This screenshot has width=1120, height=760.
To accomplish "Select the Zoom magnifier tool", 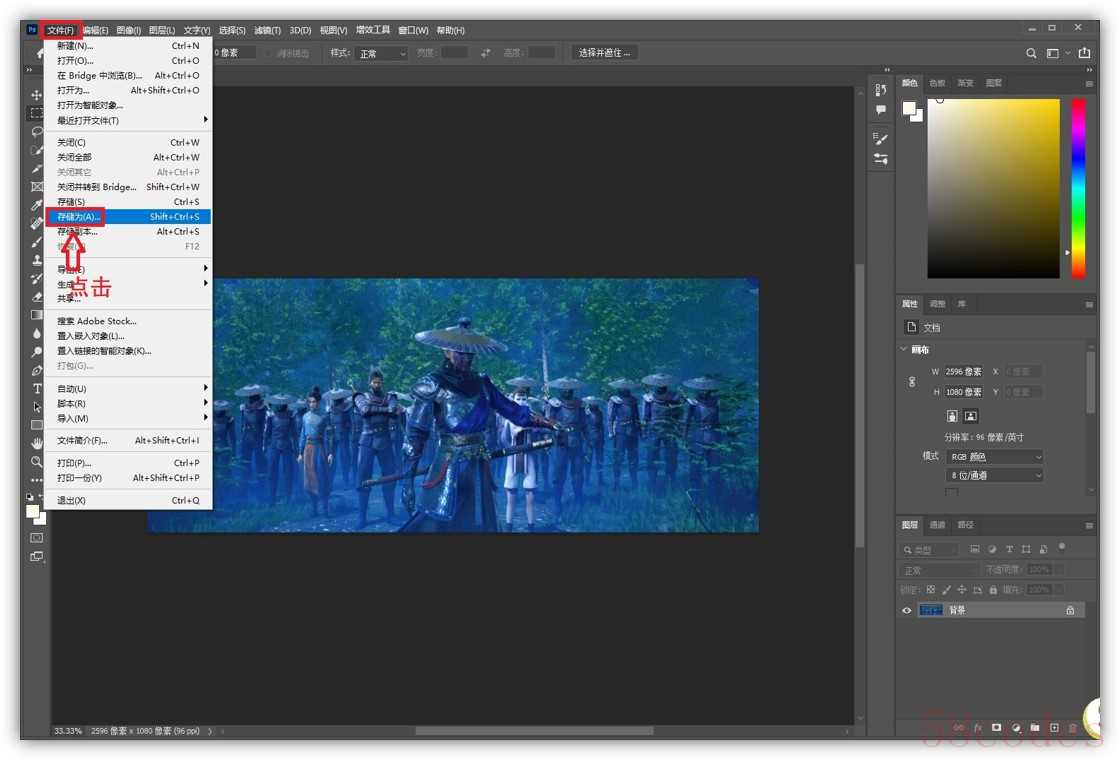I will [37, 462].
